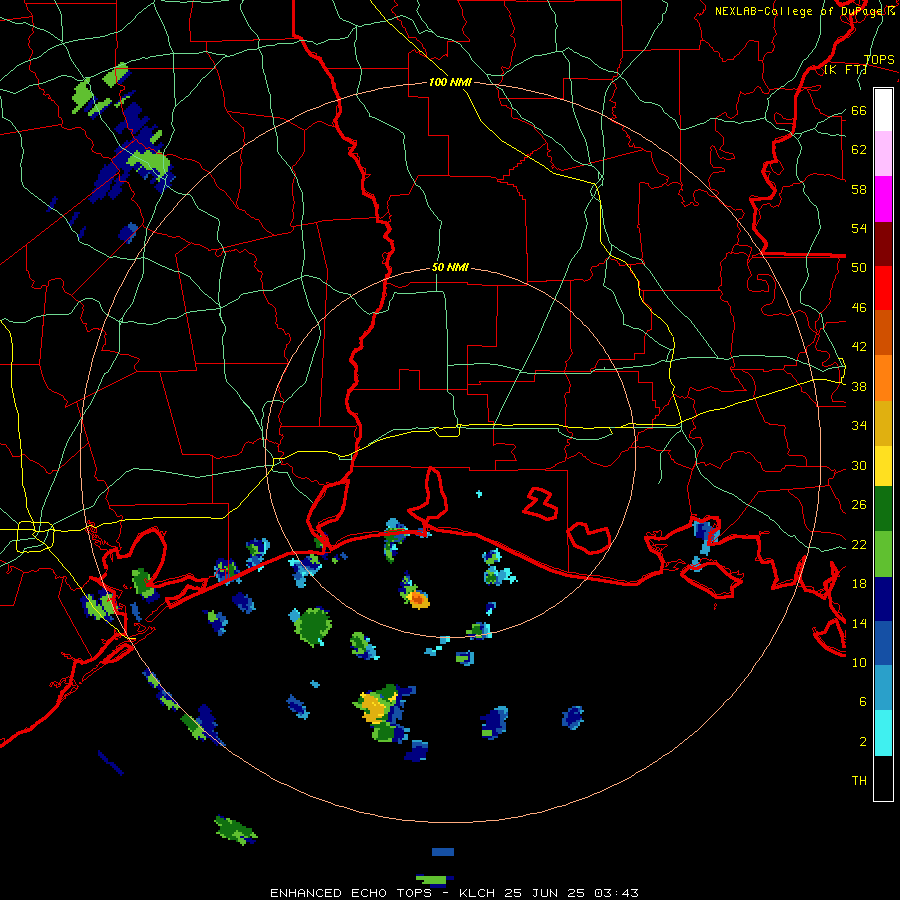Click the (K FT) units label

coord(845,70)
